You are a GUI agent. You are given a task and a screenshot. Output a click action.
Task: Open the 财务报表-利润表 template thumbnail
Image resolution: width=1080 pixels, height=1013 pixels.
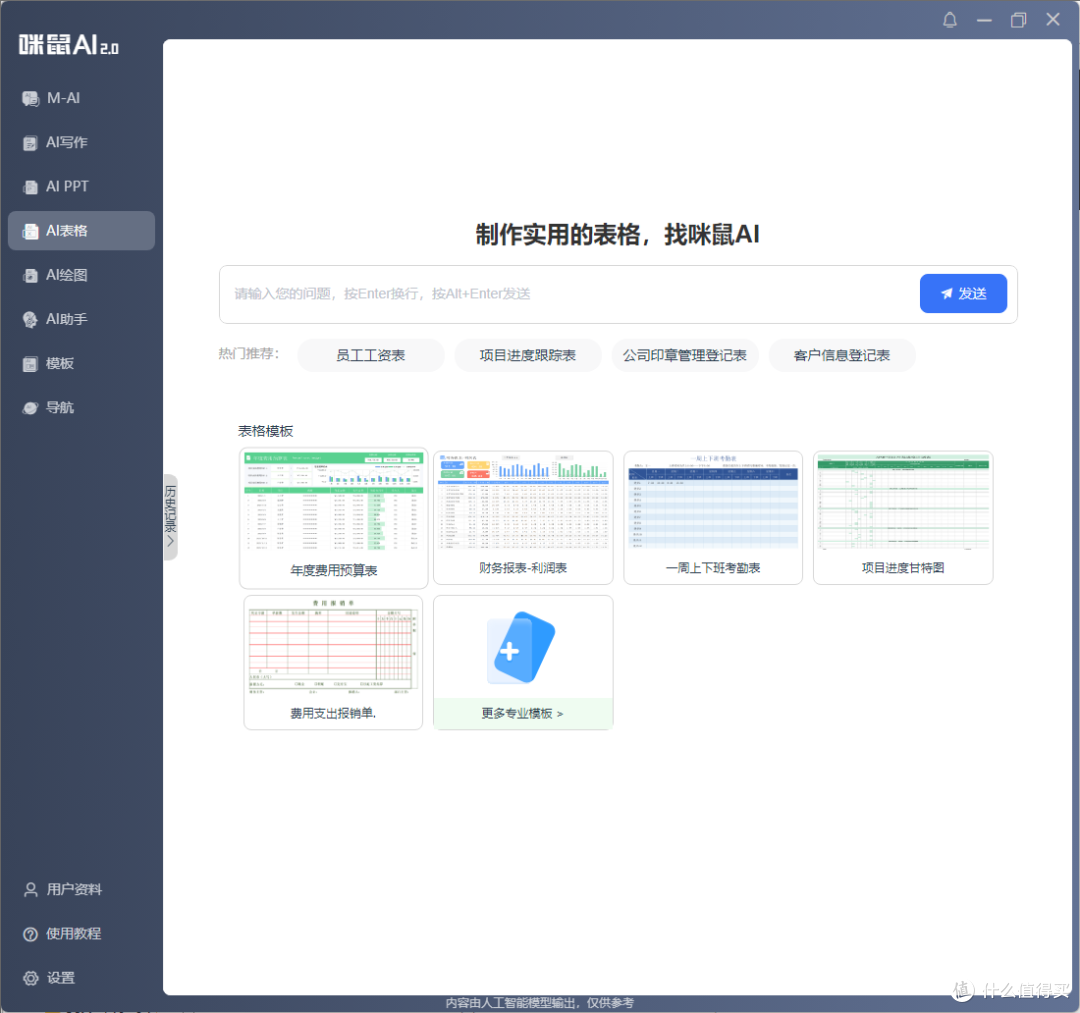pyautogui.click(x=523, y=518)
